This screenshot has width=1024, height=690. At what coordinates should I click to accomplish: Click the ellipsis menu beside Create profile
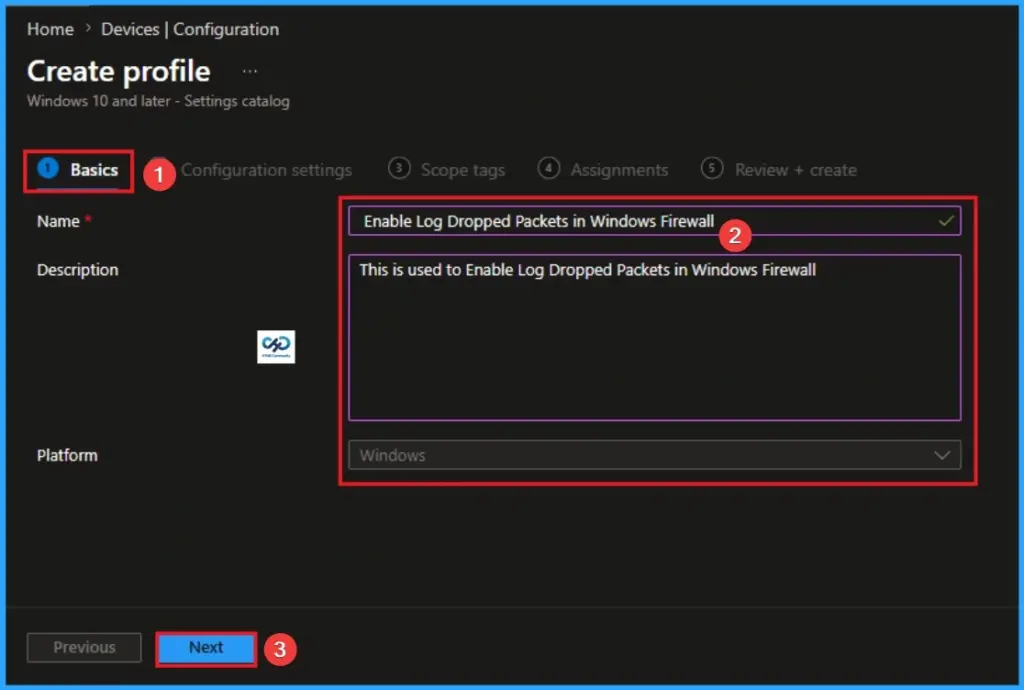pos(249,70)
